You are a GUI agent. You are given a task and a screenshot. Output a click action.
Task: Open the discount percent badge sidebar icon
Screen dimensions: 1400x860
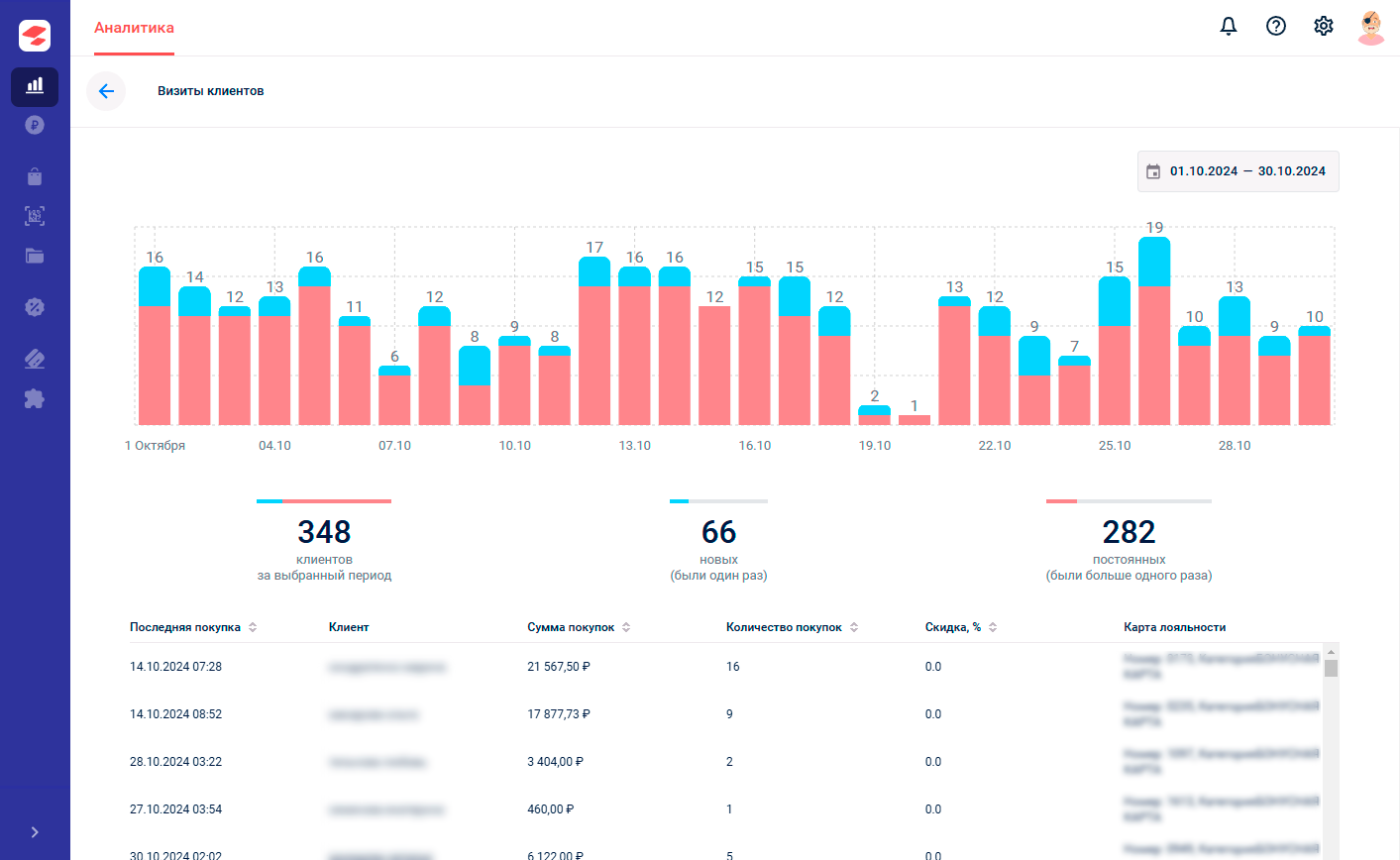point(35,307)
